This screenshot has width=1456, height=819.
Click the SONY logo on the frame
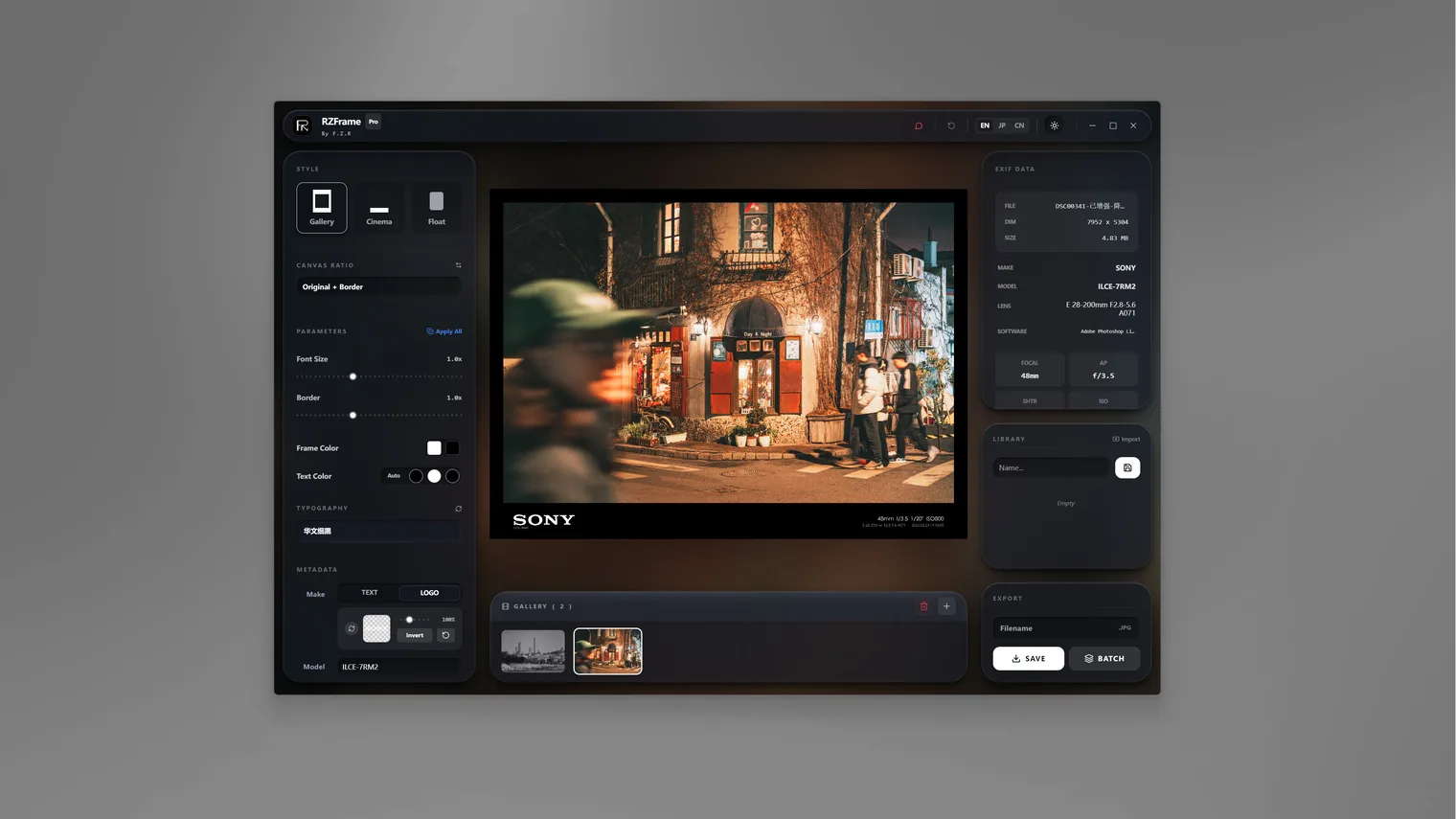pos(543,520)
